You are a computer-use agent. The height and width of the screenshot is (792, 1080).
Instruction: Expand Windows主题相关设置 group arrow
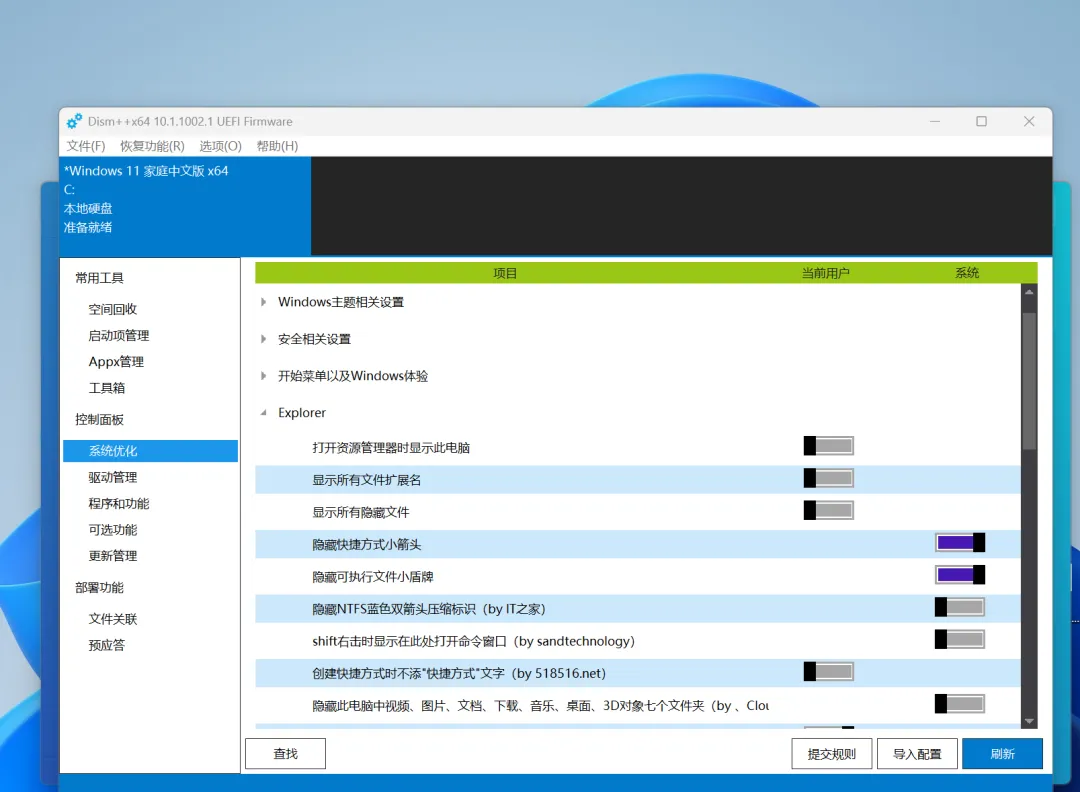pyautogui.click(x=263, y=302)
